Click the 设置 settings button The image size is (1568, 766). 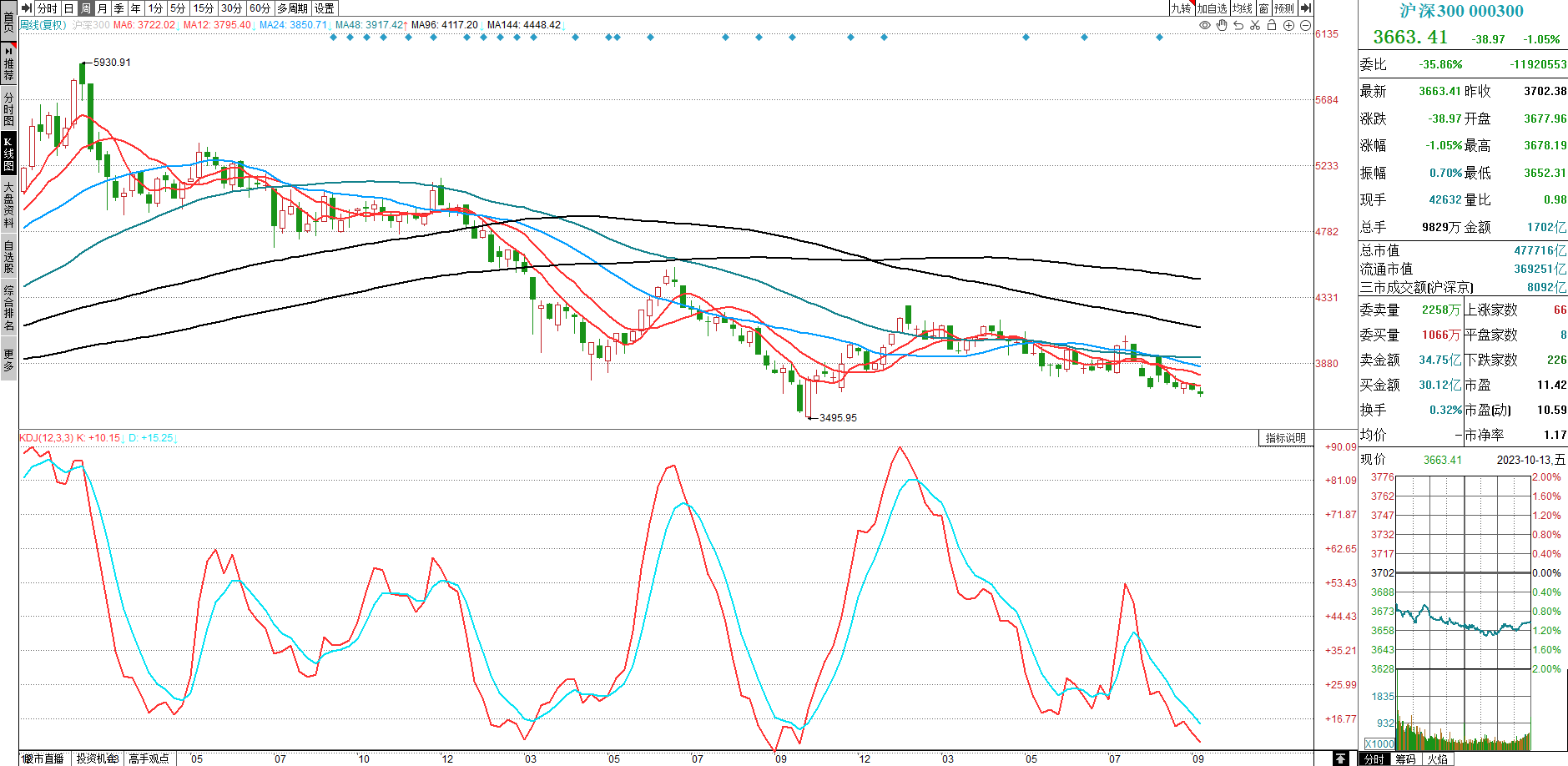[325, 8]
